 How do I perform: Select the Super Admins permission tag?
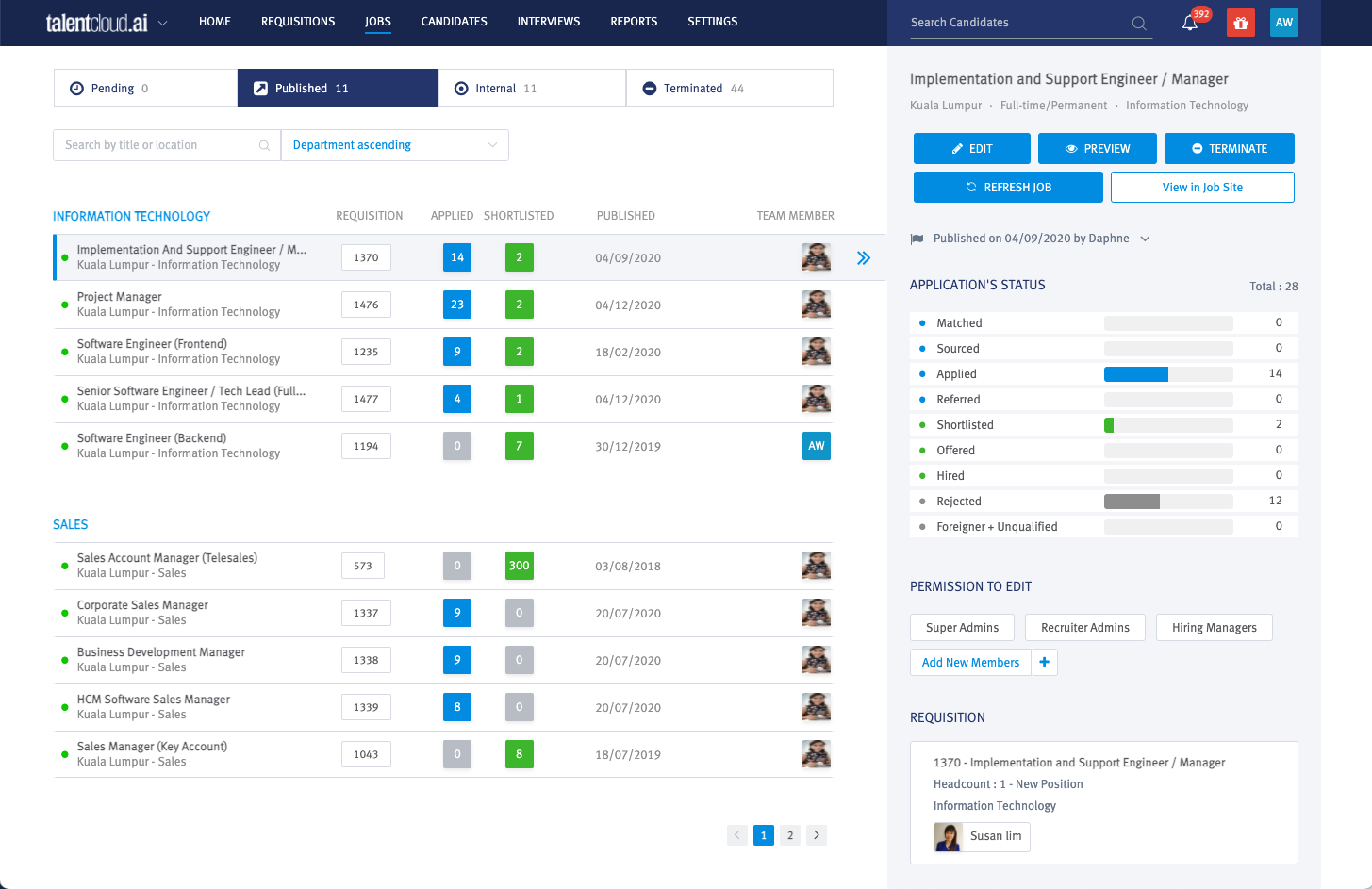click(962, 628)
